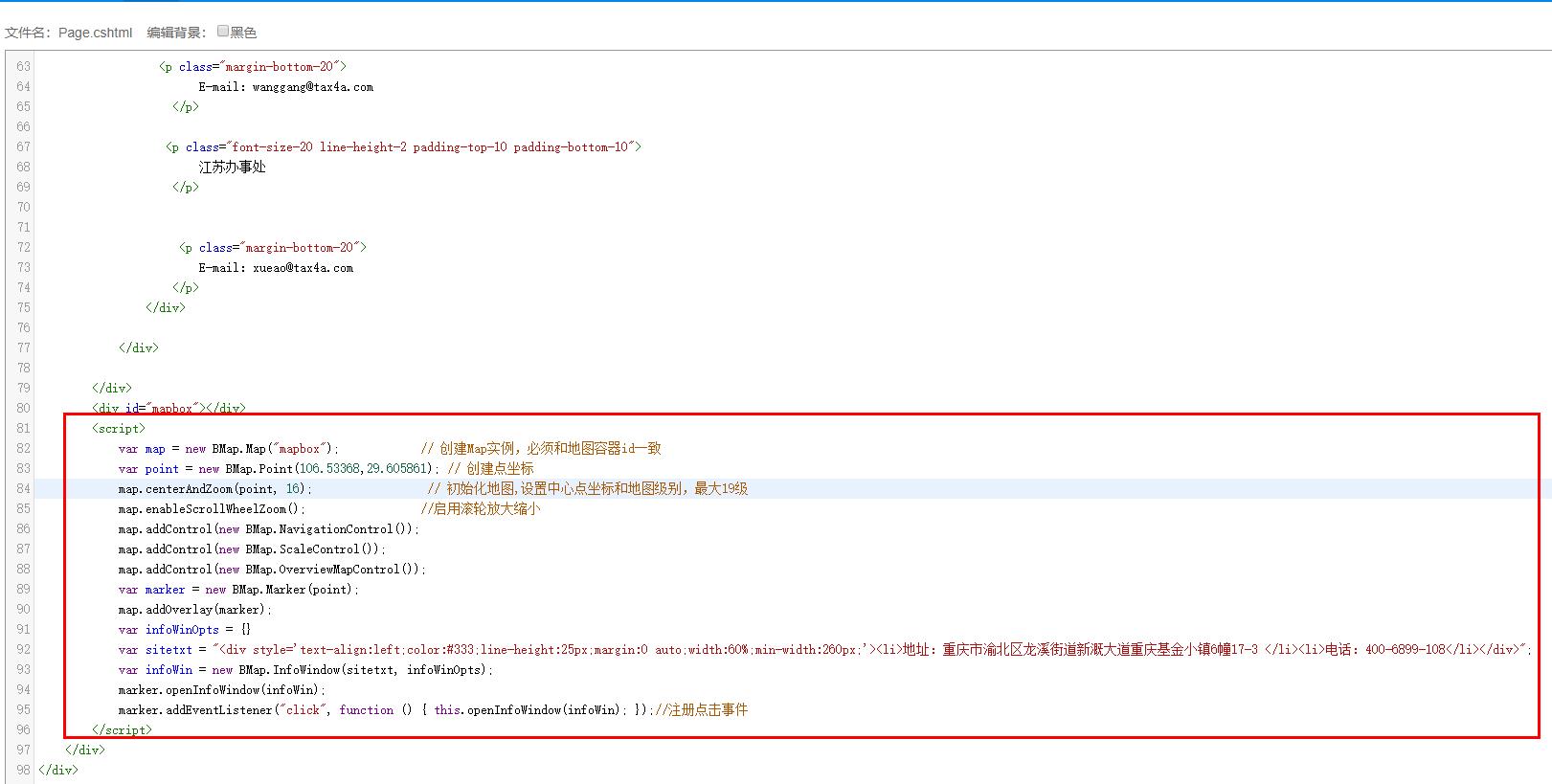Click the email wanggang@tax4a.com text
1552x784 pixels.
[x=313, y=86]
